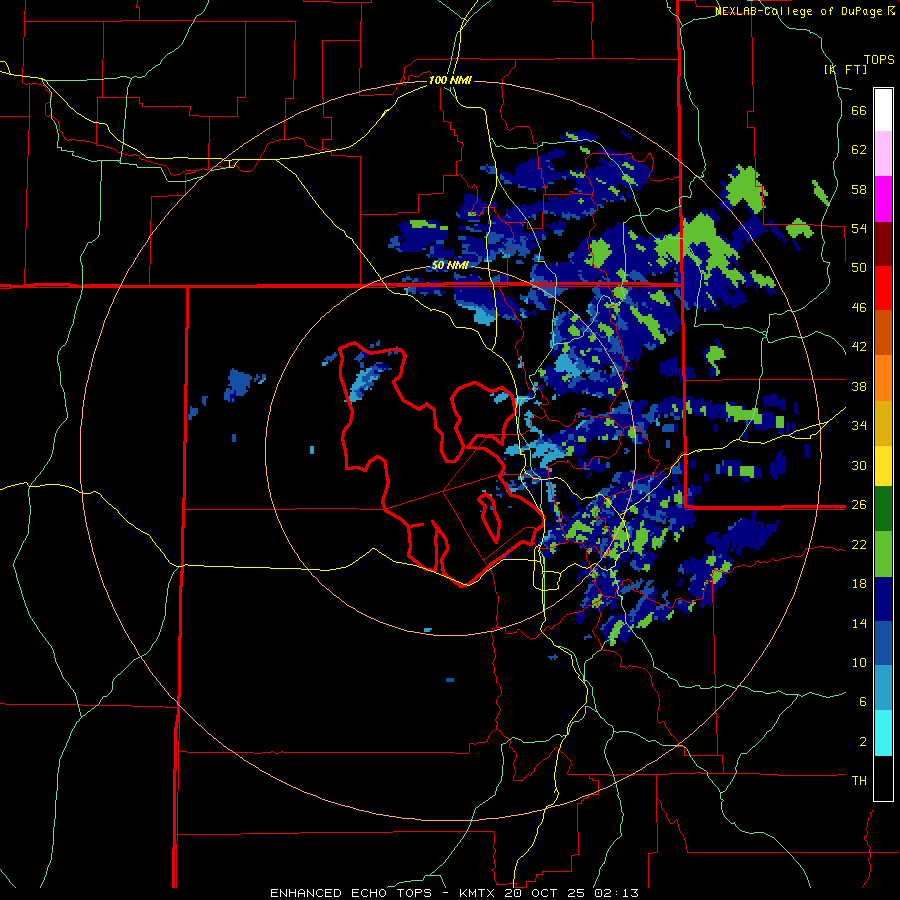Click the 'NEXLAB-College of DuPage' credit text
Screen dimensions: 900x900
(800, 11)
